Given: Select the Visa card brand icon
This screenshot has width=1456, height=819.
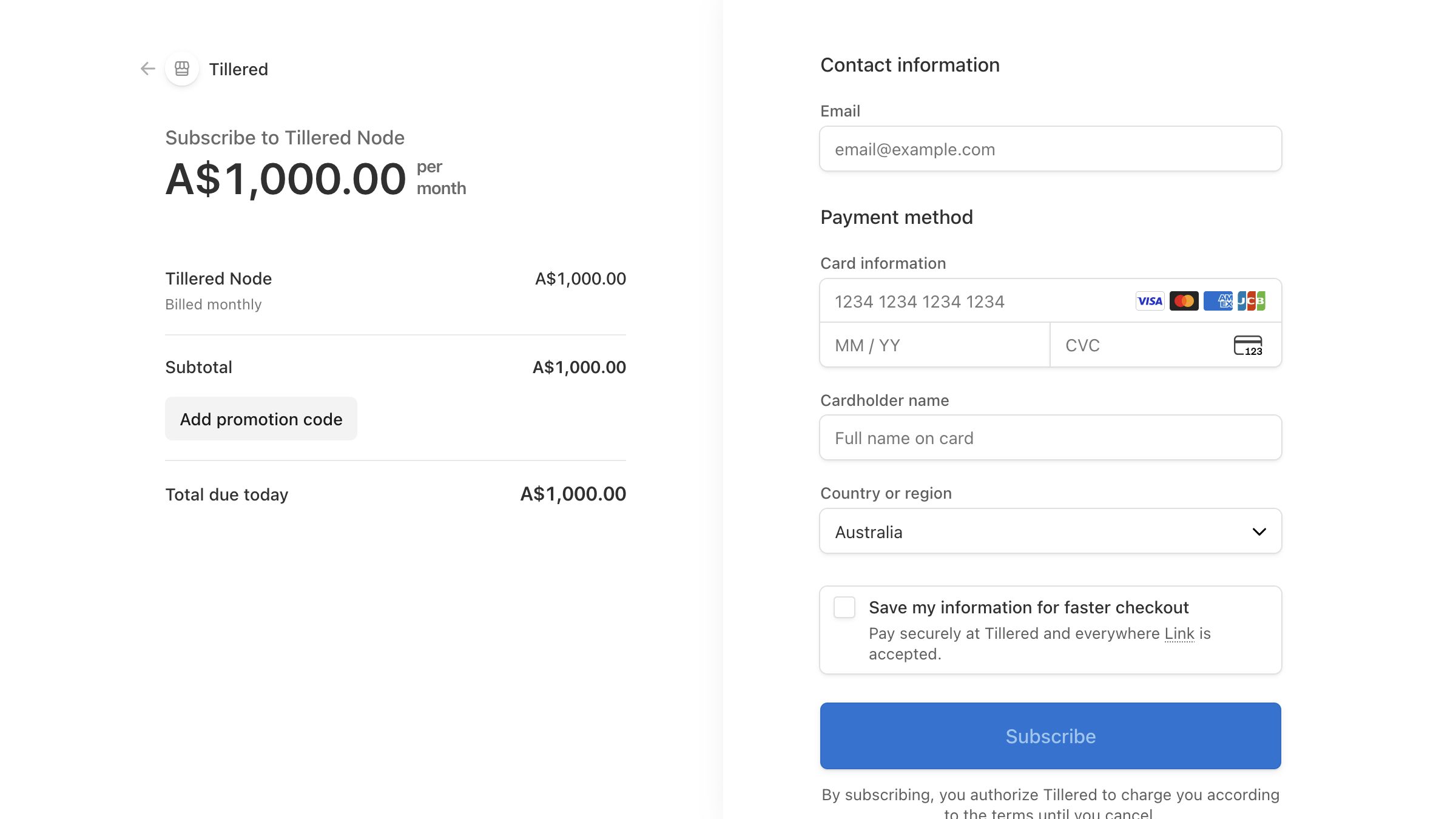Looking at the screenshot, I should 1149,300.
